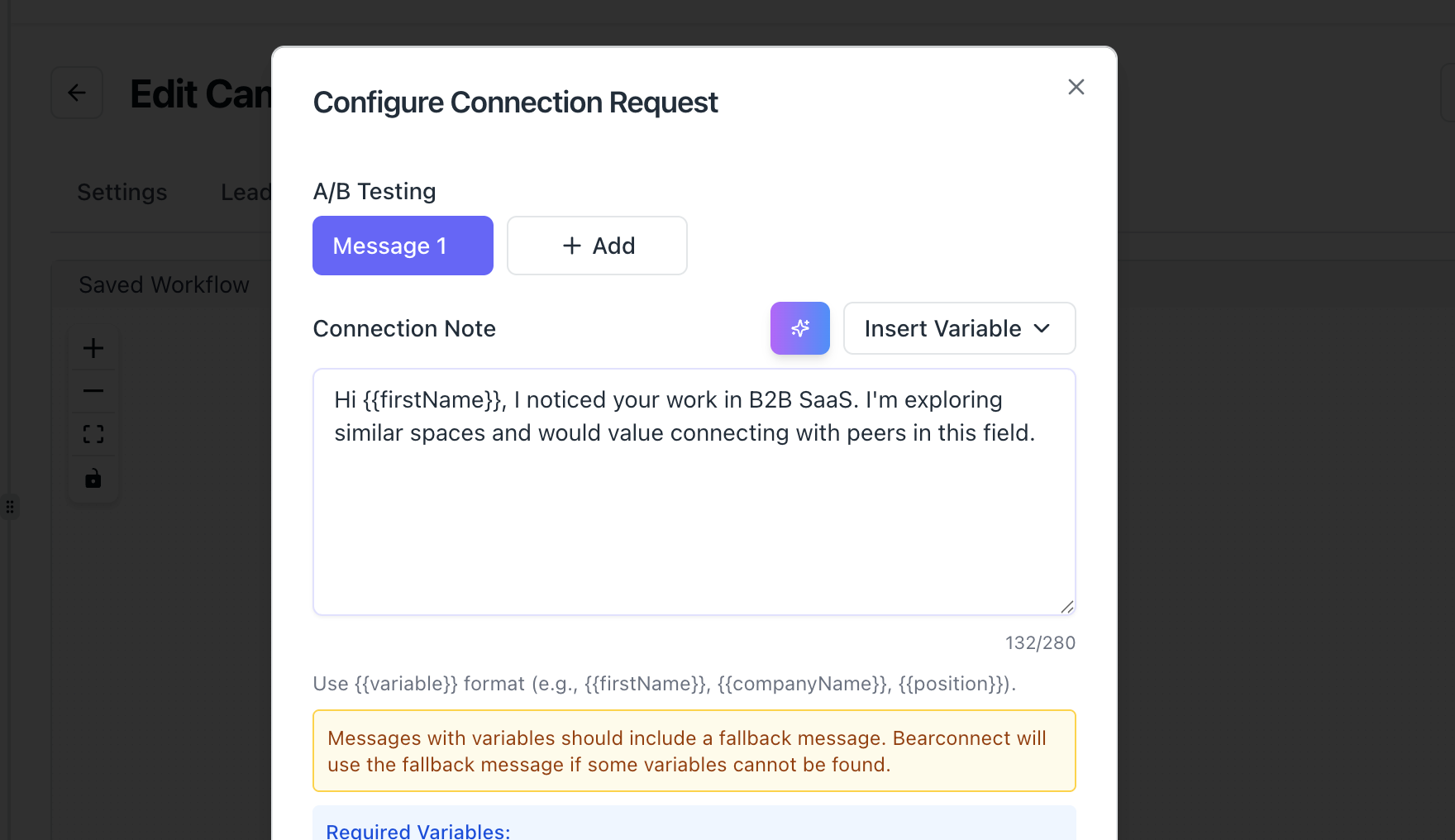Zoom in on the workflow canvas
This screenshot has width=1455, height=840.
coord(93,348)
